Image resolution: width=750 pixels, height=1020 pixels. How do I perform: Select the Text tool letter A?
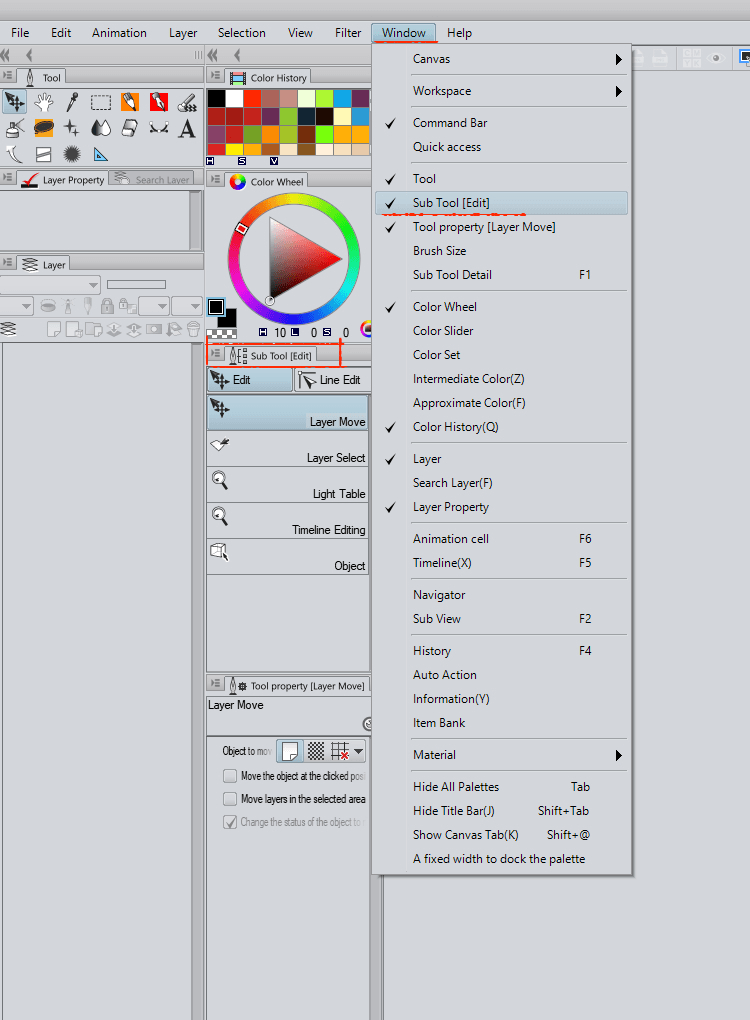[187, 129]
